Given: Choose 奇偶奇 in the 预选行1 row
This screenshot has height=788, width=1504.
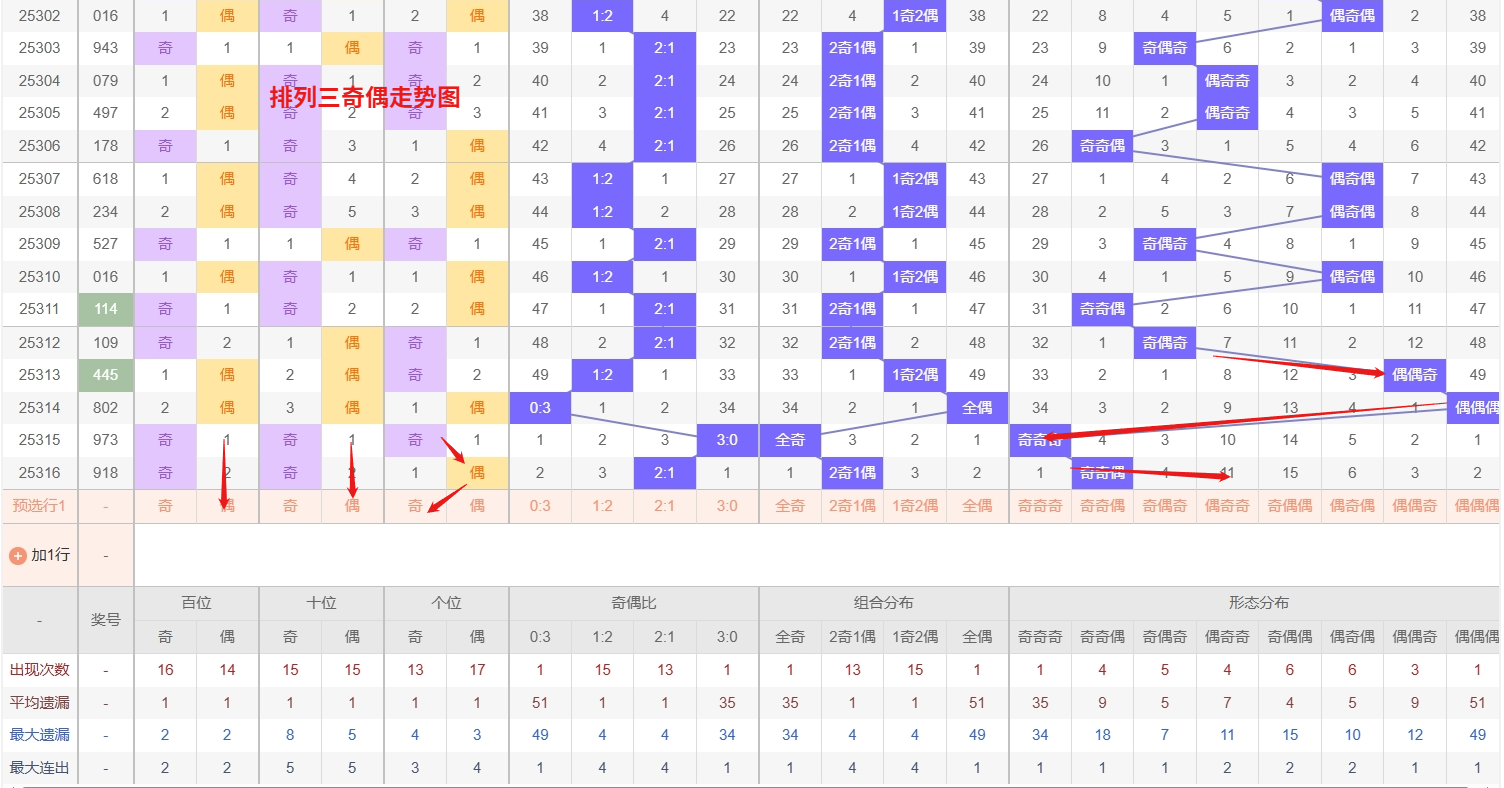Looking at the screenshot, I should click(1164, 506).
